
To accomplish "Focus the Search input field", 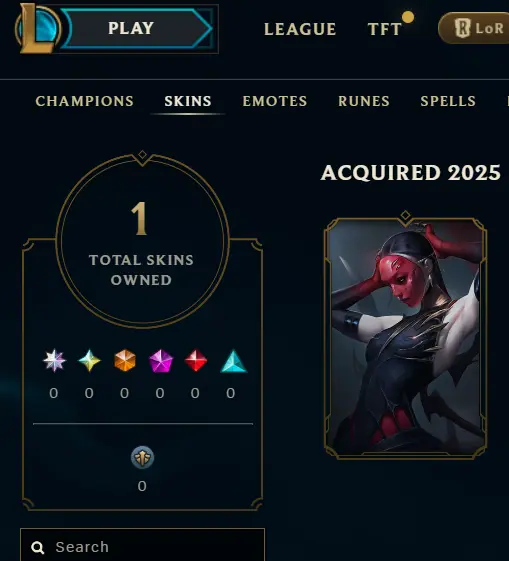I will pyautogui.click(x=142, y=545).
